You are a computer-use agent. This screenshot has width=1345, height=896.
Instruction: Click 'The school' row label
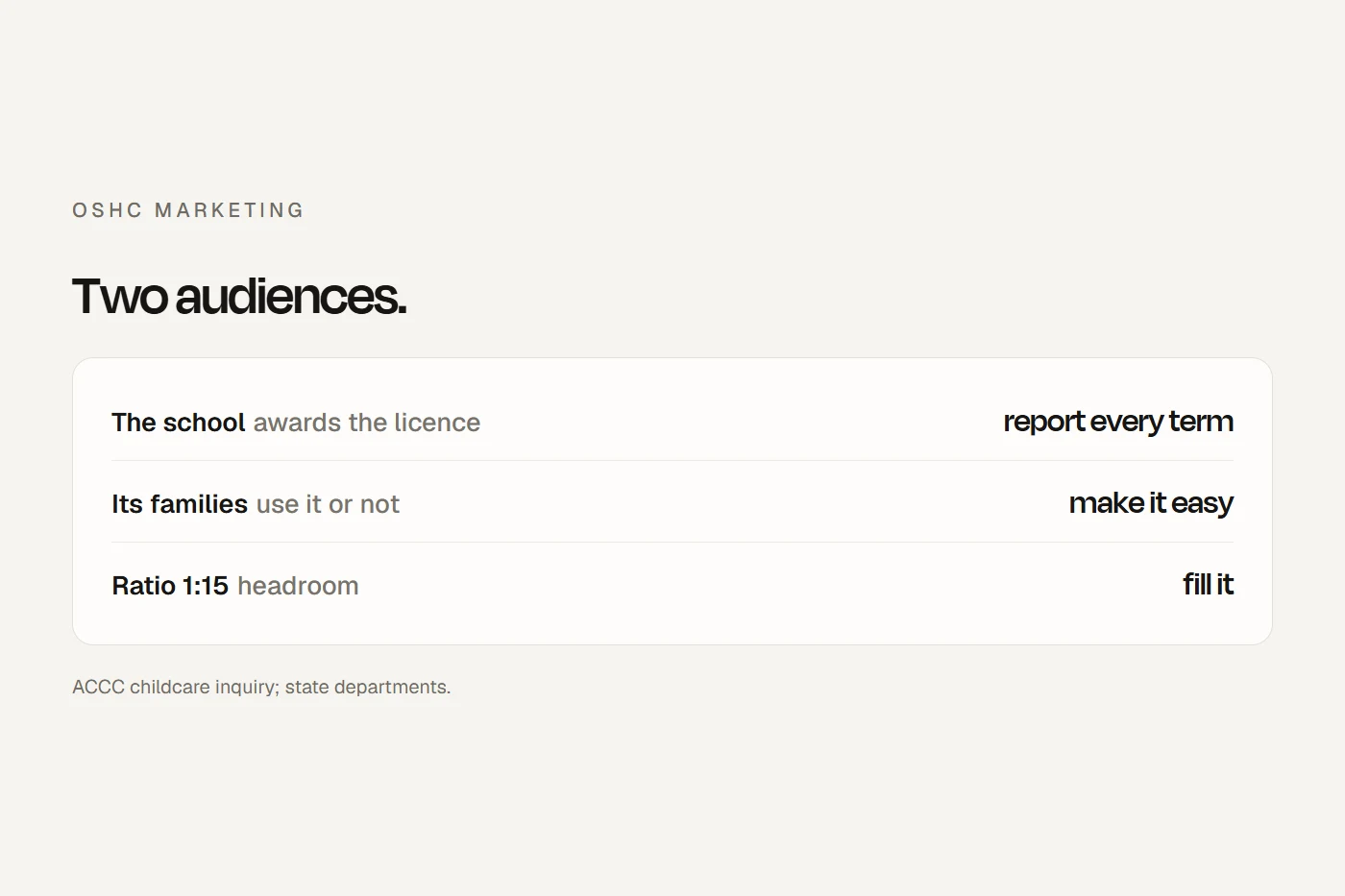pyautogui.click(x=179, y=423)
